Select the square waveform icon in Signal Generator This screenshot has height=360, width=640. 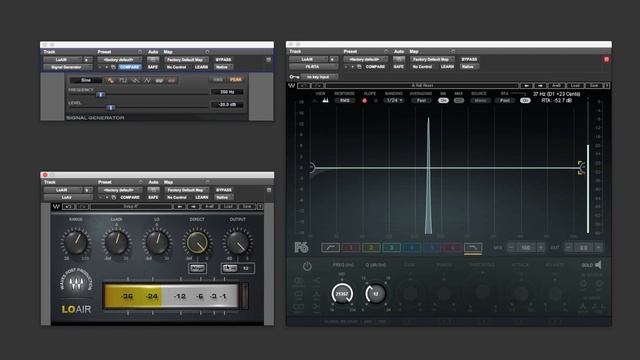123,80
